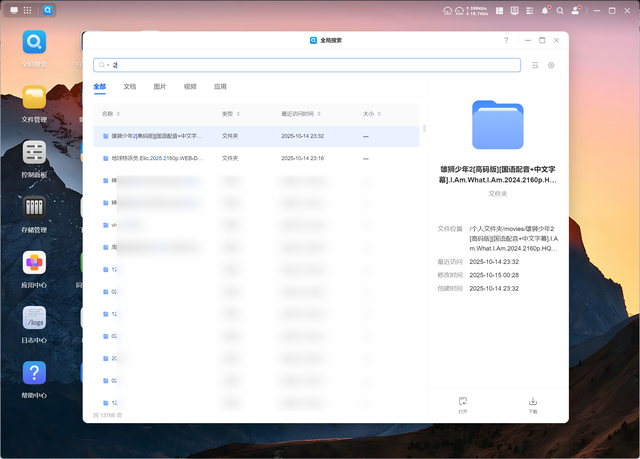Open the resource monitor icon in top bar
The image size is (640, 459).
(x=514, y=11)
